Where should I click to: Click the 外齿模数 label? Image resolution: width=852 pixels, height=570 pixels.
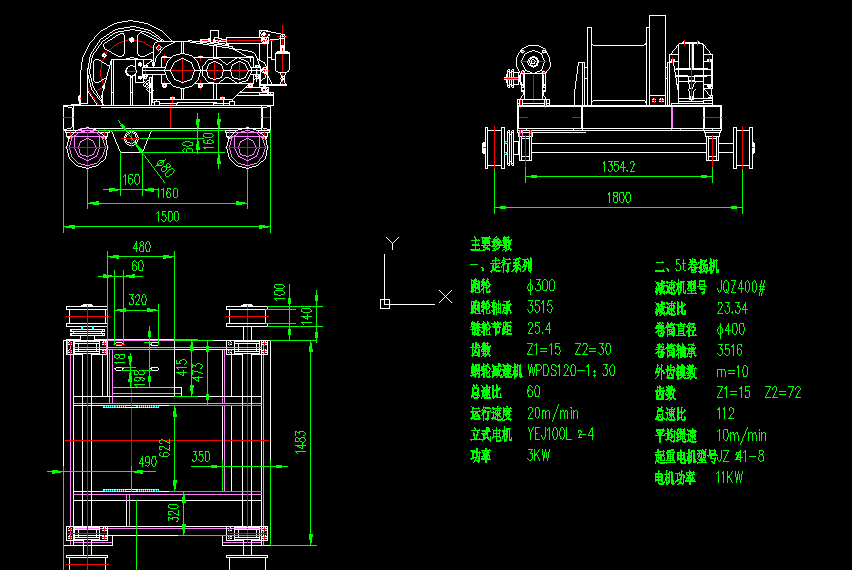coord(676,372)
